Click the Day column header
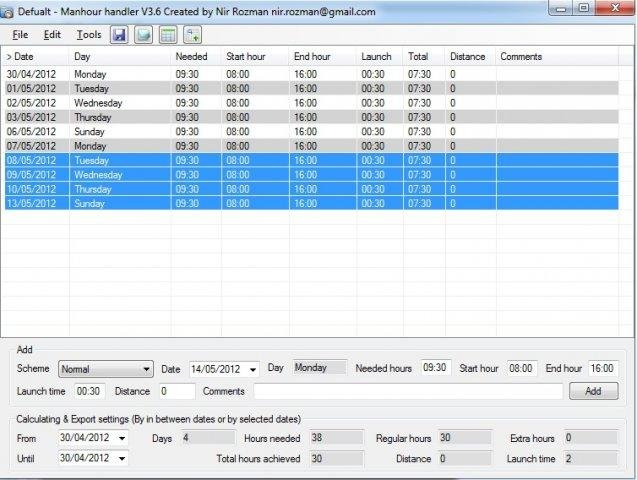 click(120, 56)
